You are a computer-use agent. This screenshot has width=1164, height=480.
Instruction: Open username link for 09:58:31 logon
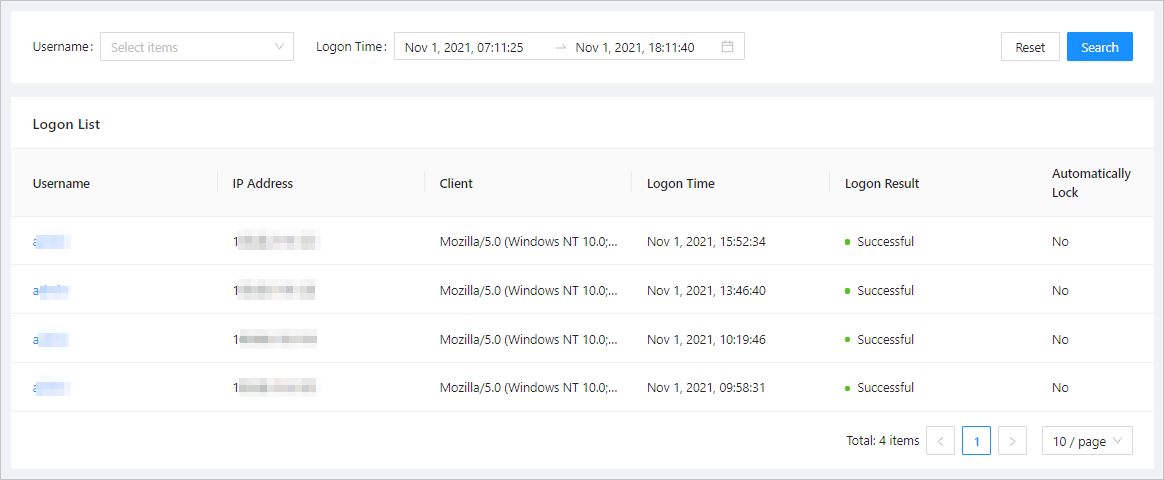tap(51, 387)
